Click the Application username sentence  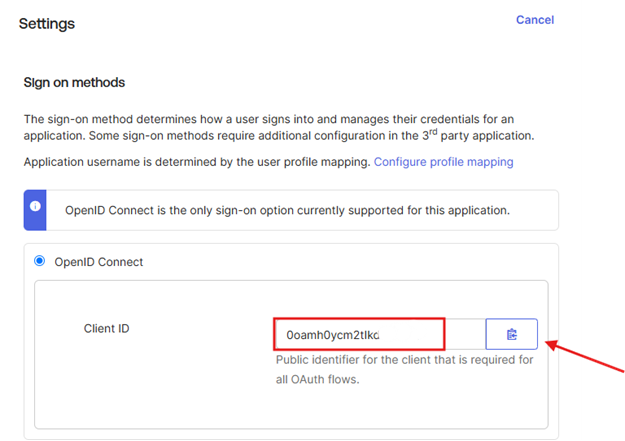tap(197, 161)
